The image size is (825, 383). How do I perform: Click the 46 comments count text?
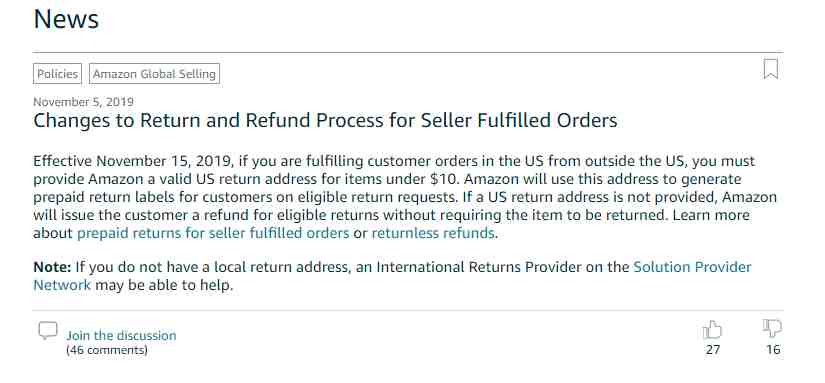tap(107, 350)
